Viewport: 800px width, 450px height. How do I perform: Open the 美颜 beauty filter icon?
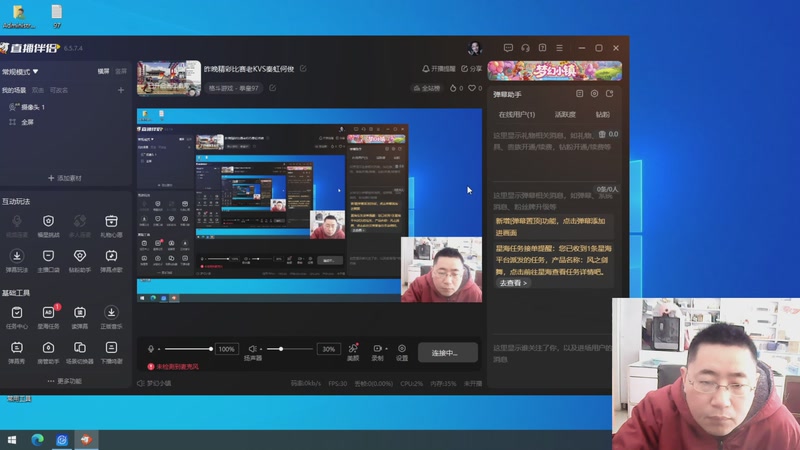tap(353, 348)
